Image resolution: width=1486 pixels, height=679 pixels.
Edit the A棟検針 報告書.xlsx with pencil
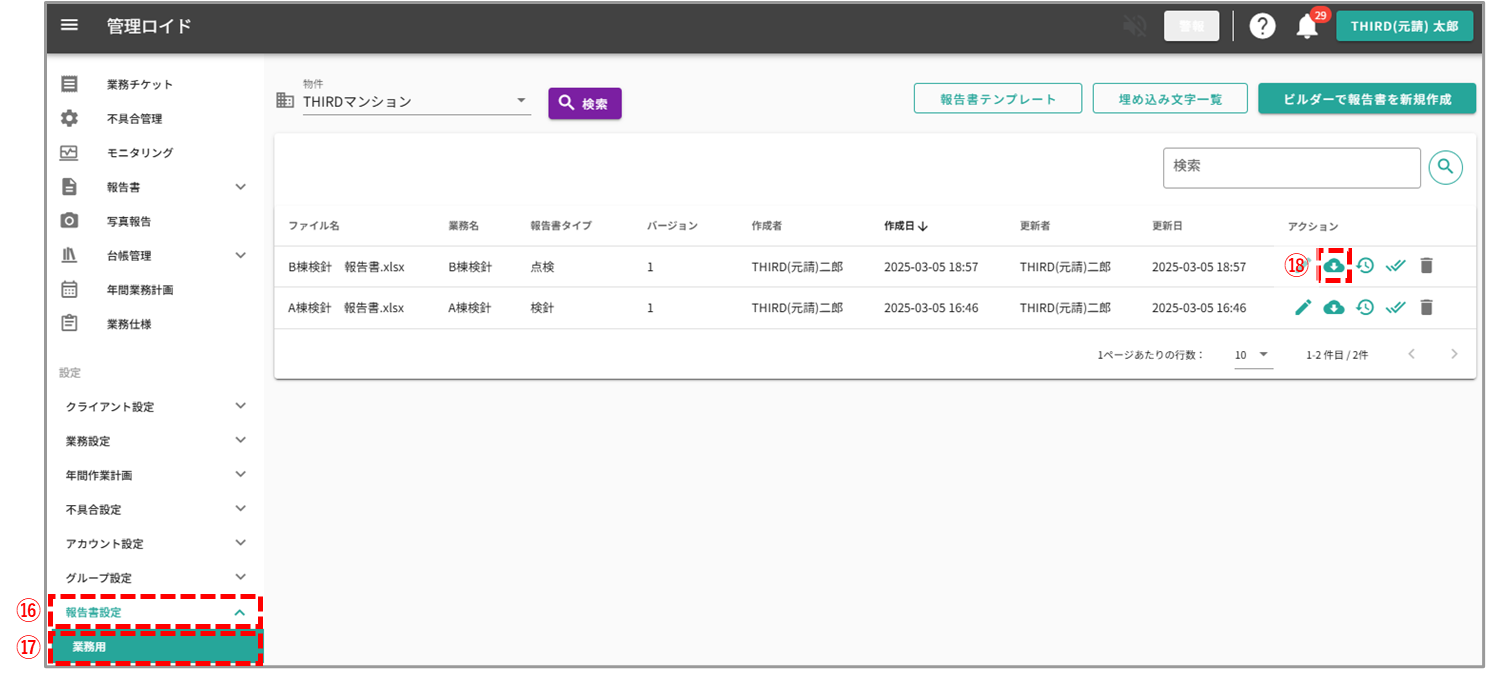1303,308
